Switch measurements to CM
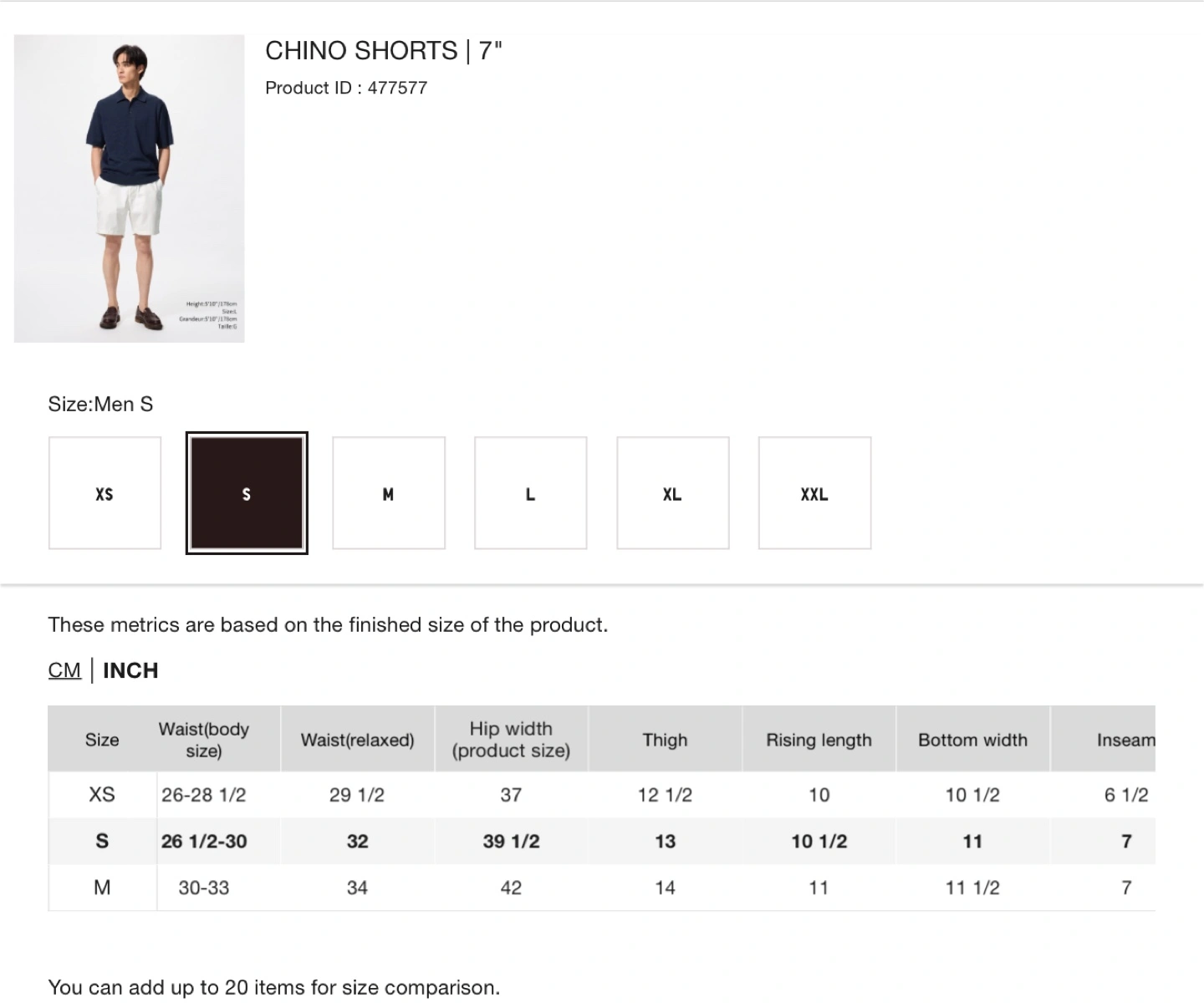Screen dimensions: 1204x1008 pos(64,670)
